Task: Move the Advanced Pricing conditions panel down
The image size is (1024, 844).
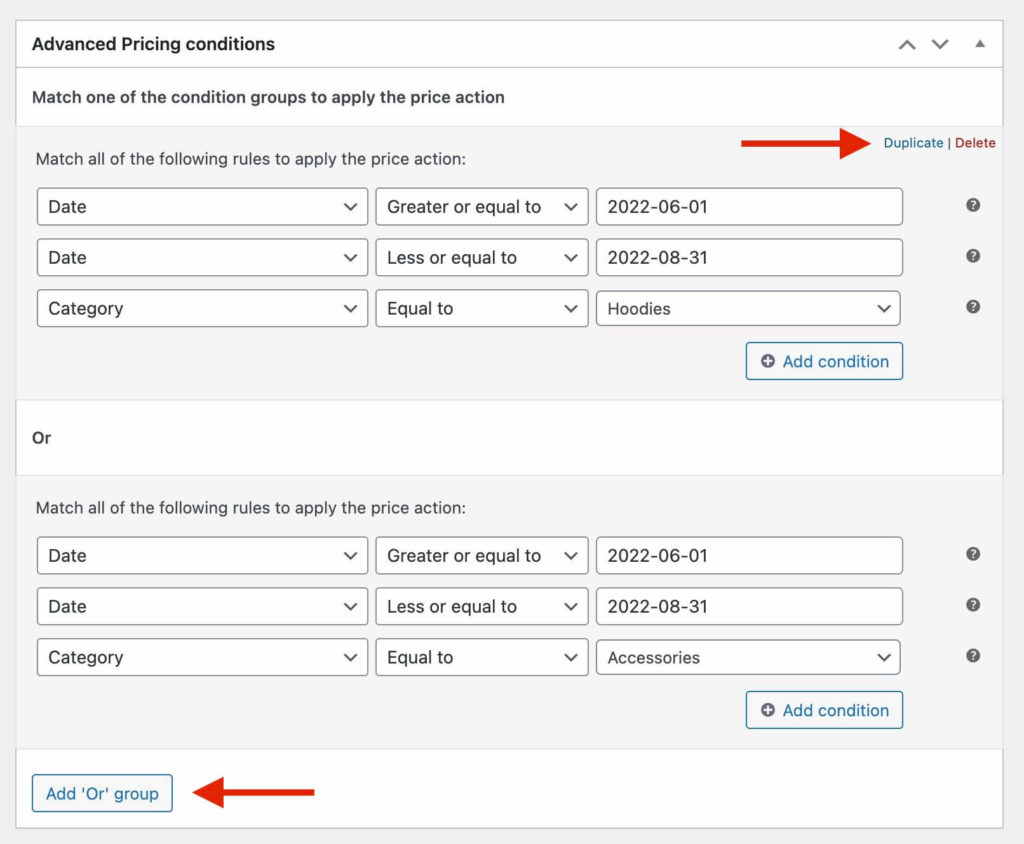Action: click(x=940, y=44)
